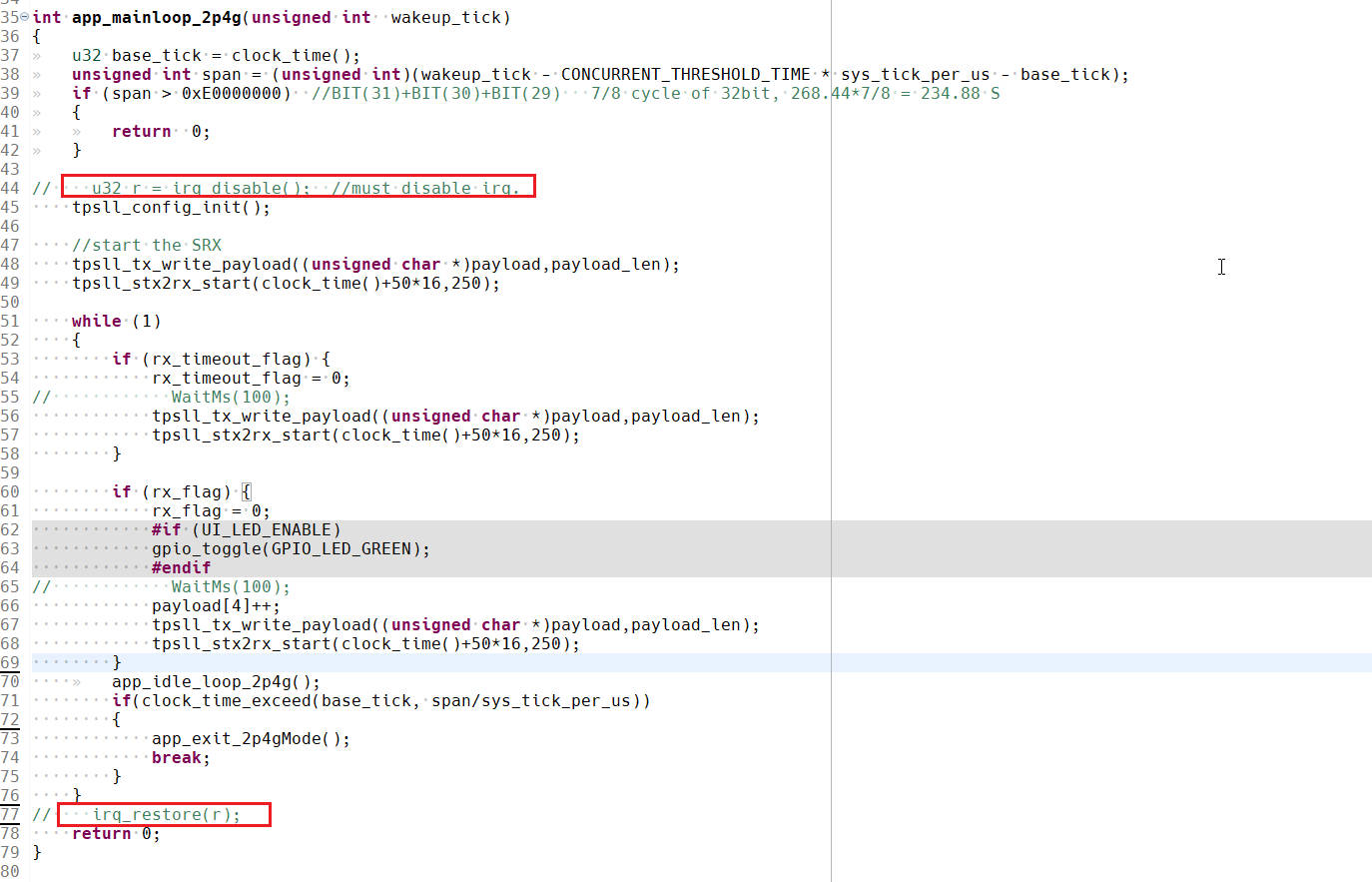
Task: Click app_exit_2p4gMode(); call
Action: (x=251, y=739)
